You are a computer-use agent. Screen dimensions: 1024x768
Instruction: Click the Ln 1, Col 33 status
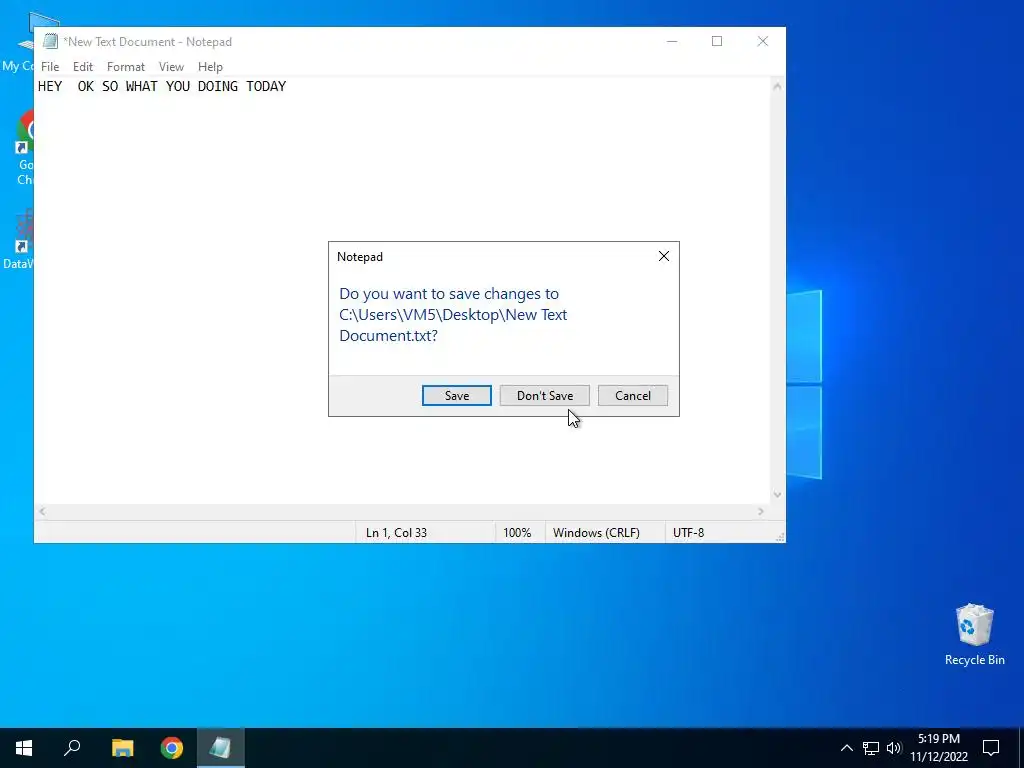point(396,532)
